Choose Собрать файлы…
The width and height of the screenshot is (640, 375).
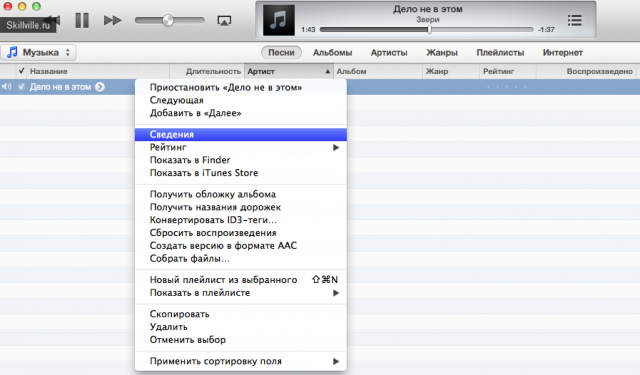point(241,259)
